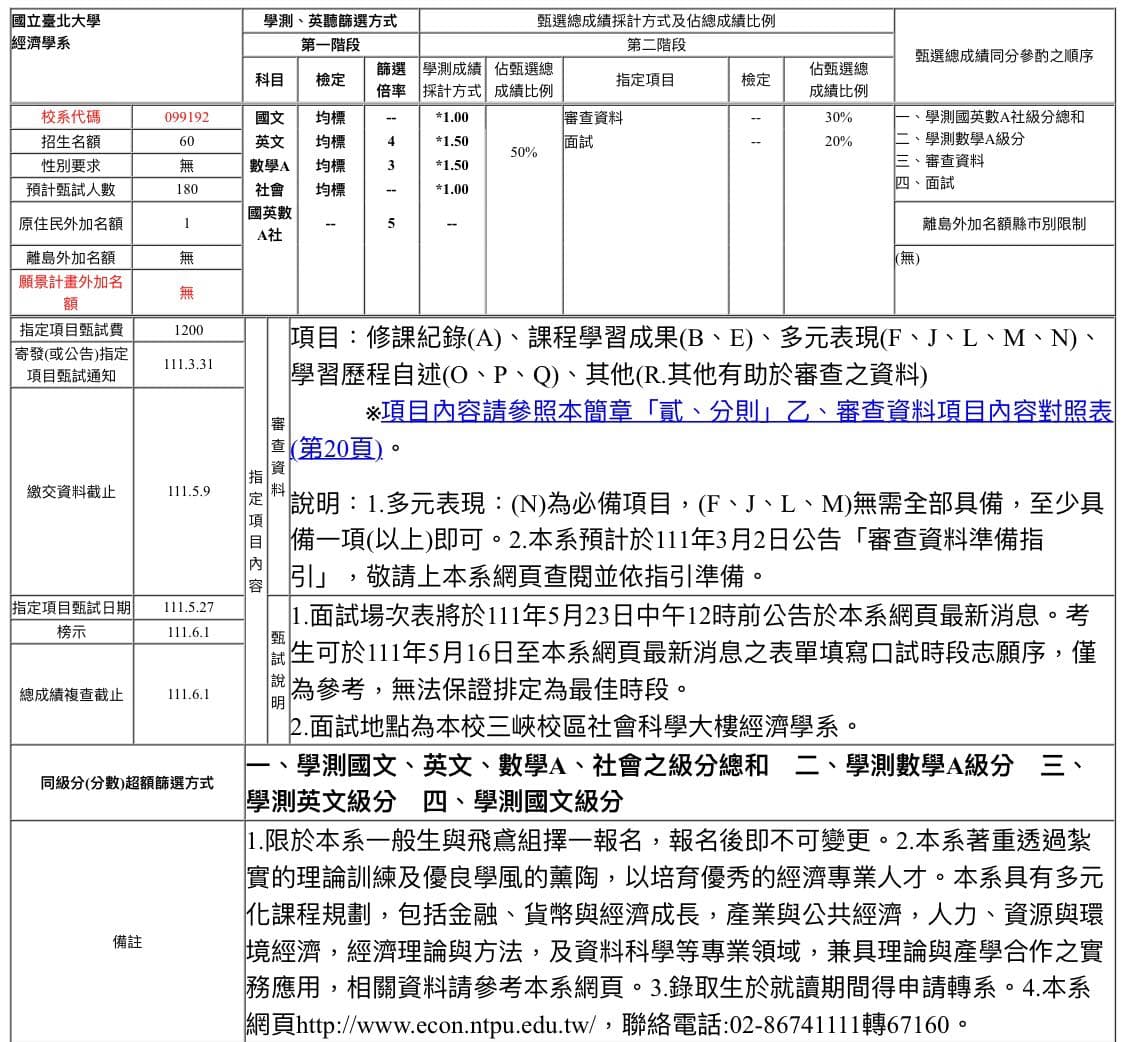1125x1042 pixels.
Task: Click the 離島外加名額縣市別限制 header cell
Action: pos(1004,224)
